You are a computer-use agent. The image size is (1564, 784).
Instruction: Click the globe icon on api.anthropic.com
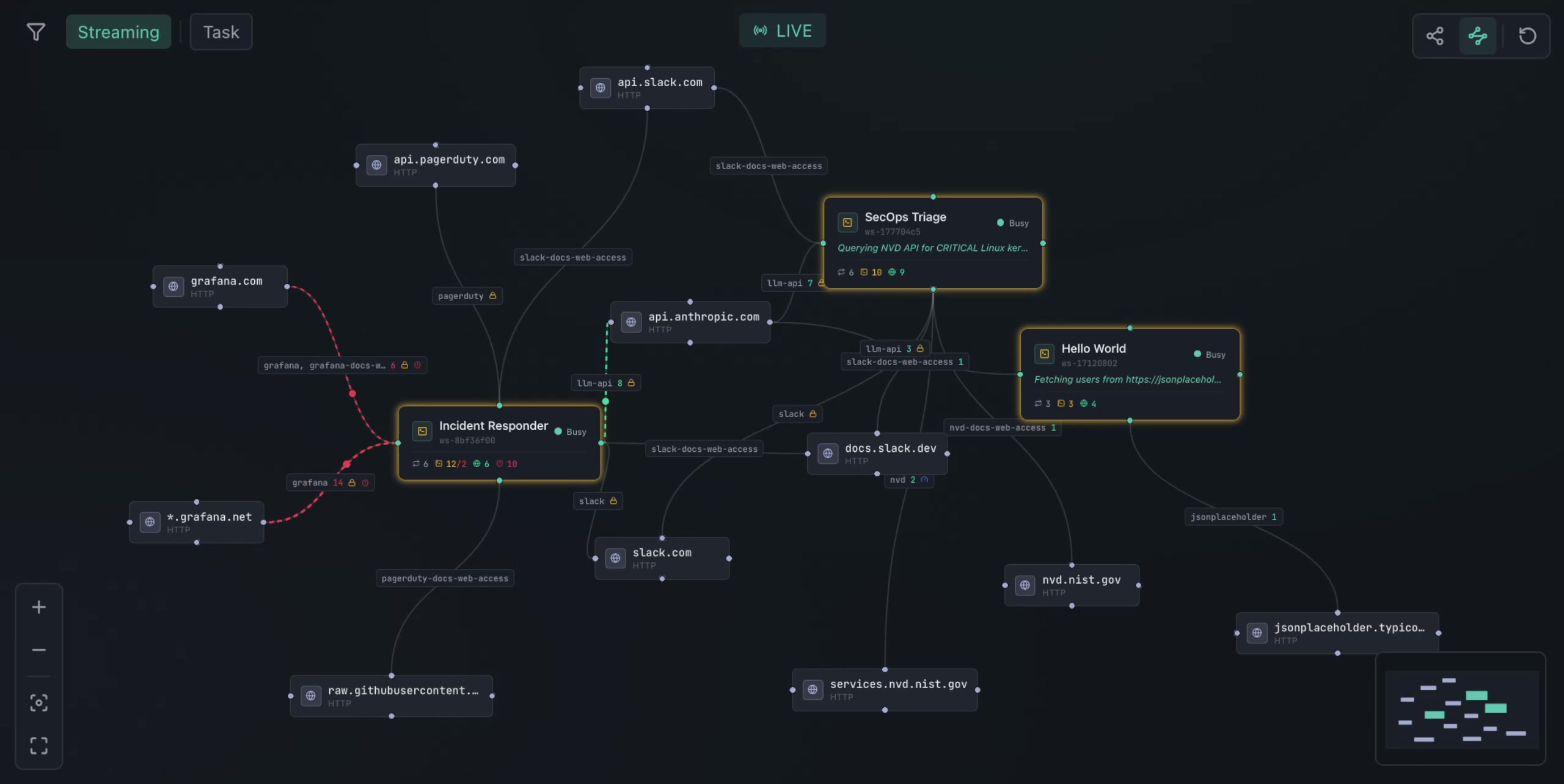click(631, 322)
